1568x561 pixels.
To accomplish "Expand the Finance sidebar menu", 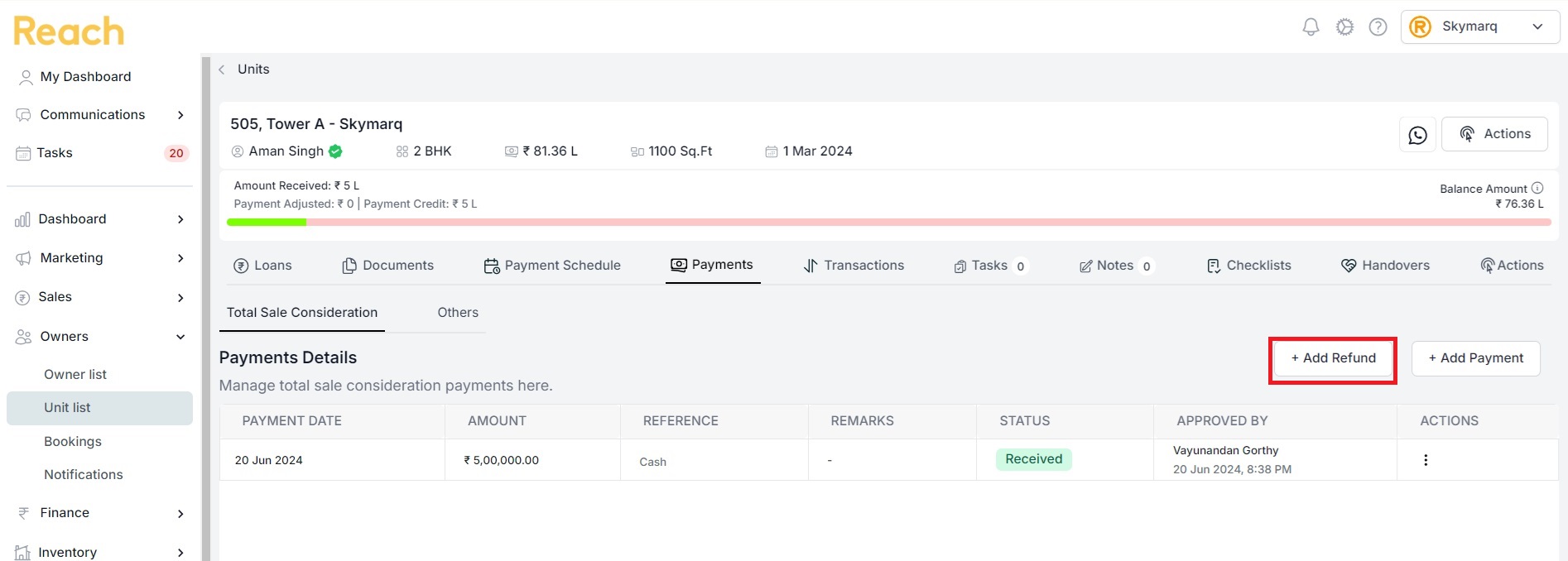I will tap(99, 513).
